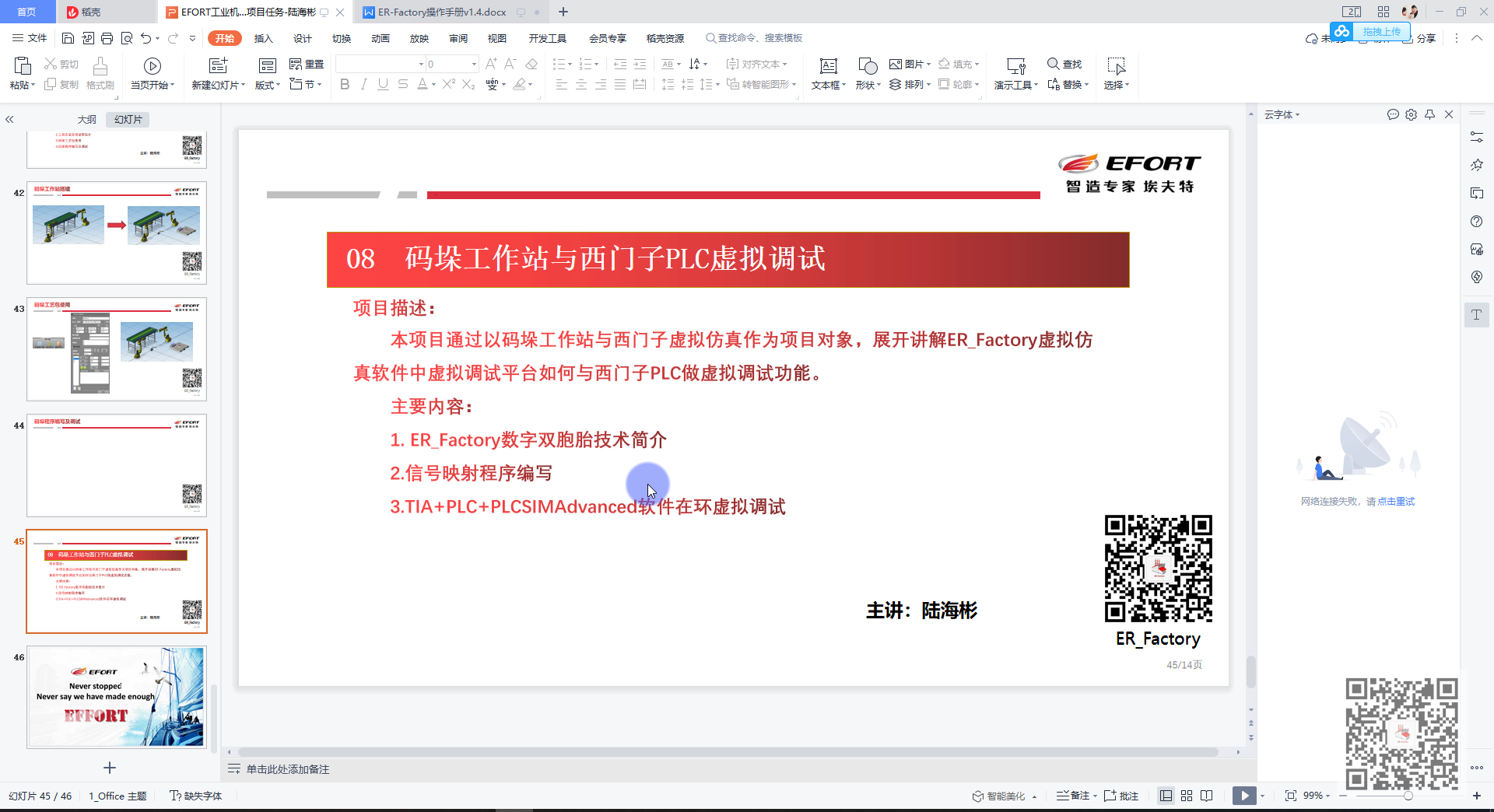
Task: Open the Shapes (形状) tool
Action: pyautogui.click(x=867, y=67)
